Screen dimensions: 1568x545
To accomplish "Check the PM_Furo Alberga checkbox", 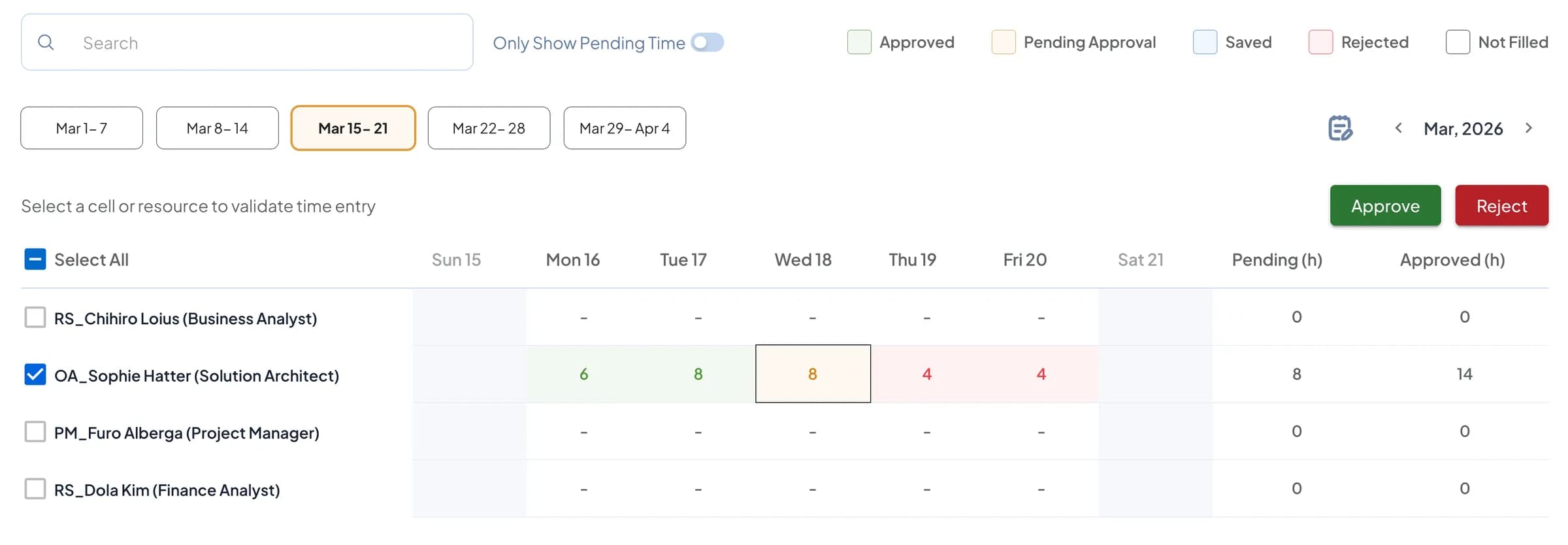I will (35, 431).
